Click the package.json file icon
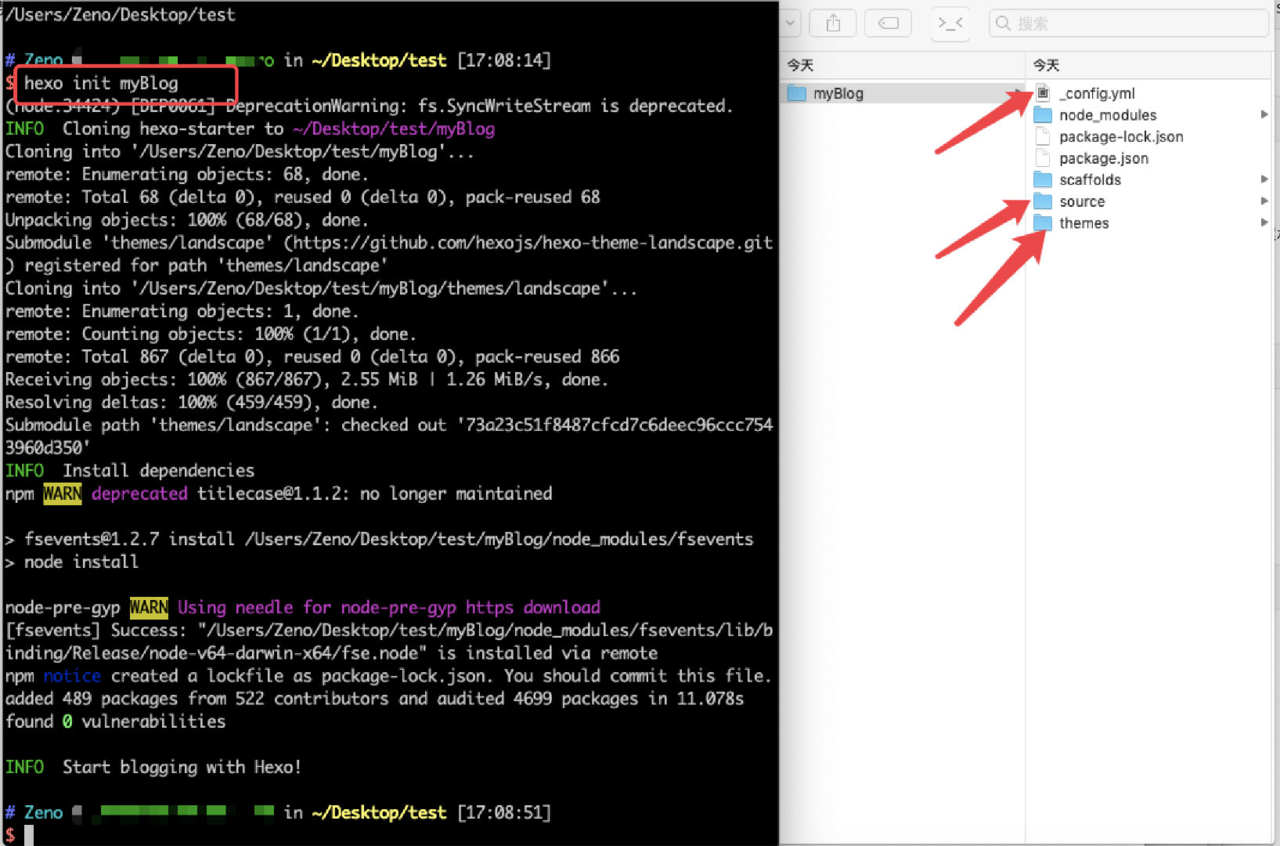This screenshot has width=1280, height=846. coord(1043,158)
